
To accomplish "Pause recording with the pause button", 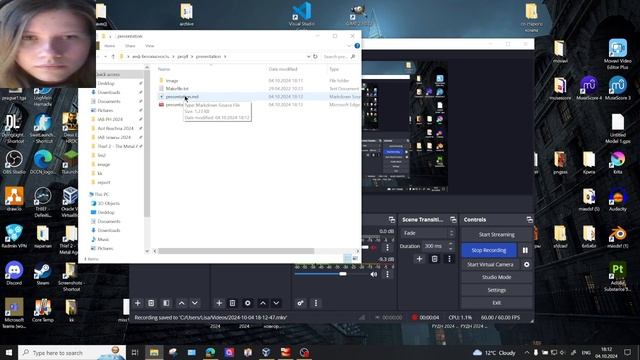I will (525, 250).
